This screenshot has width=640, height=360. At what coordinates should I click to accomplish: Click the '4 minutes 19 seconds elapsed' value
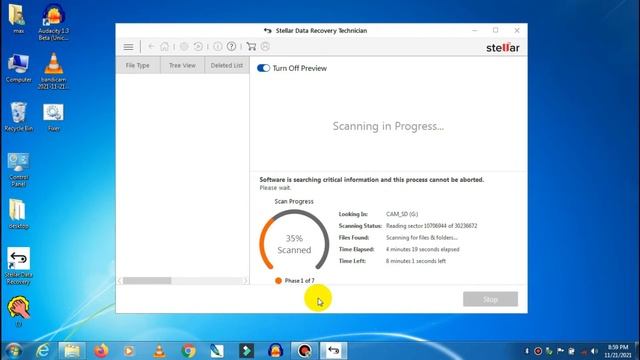422,249
